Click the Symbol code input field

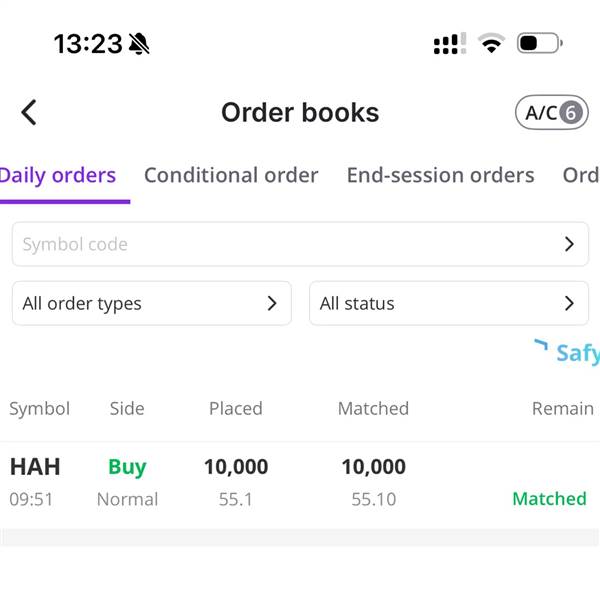[300, 244]
